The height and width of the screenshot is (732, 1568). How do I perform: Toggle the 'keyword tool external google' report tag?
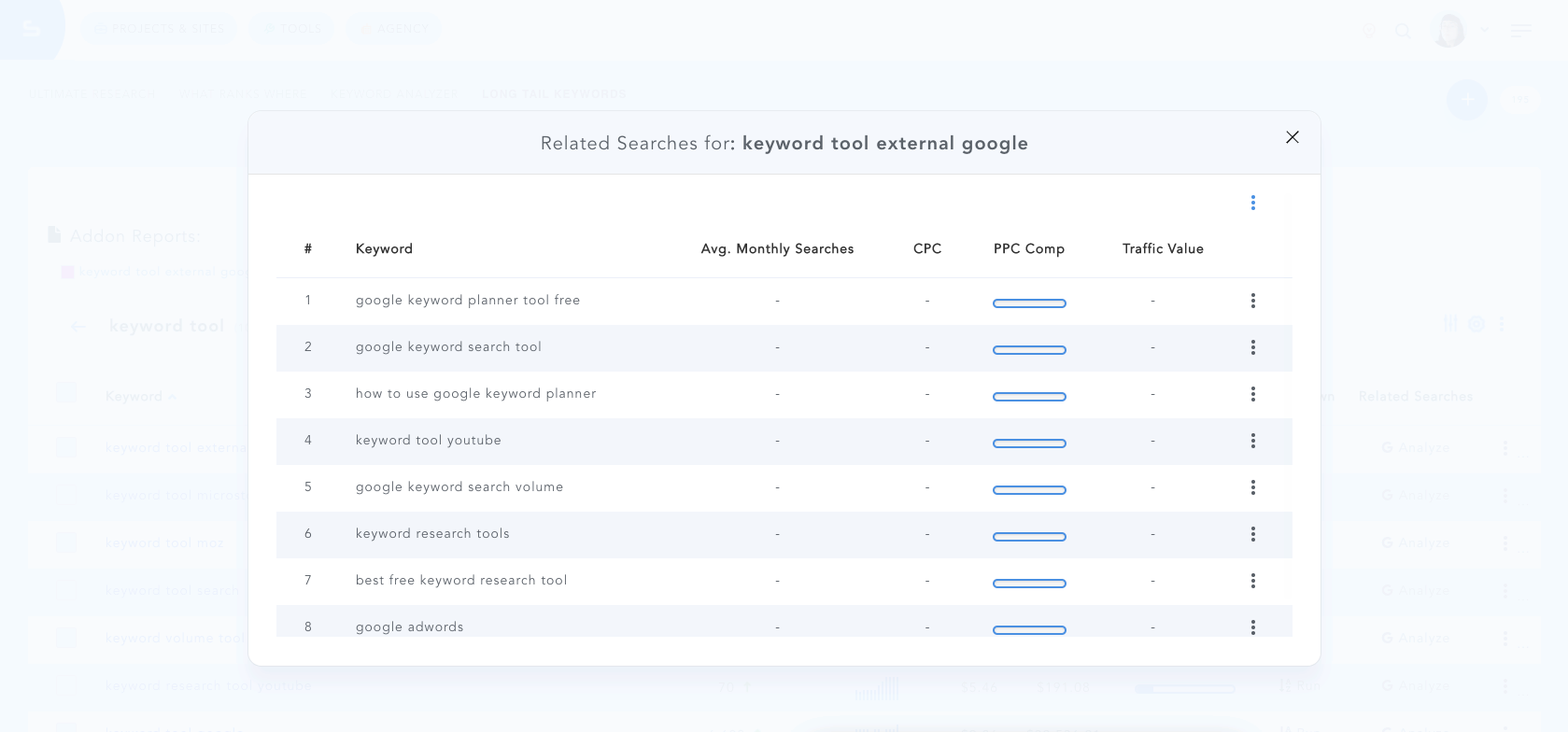[154, 272]
